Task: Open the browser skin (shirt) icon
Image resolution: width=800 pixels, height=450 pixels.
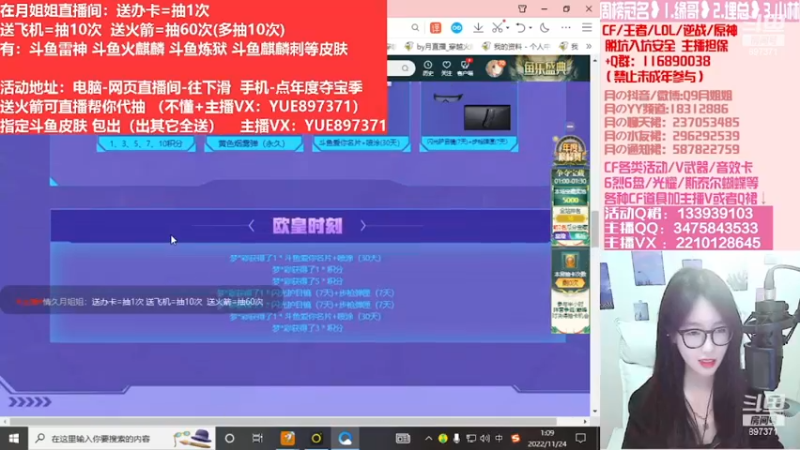Action: click(x=522, y=9)
